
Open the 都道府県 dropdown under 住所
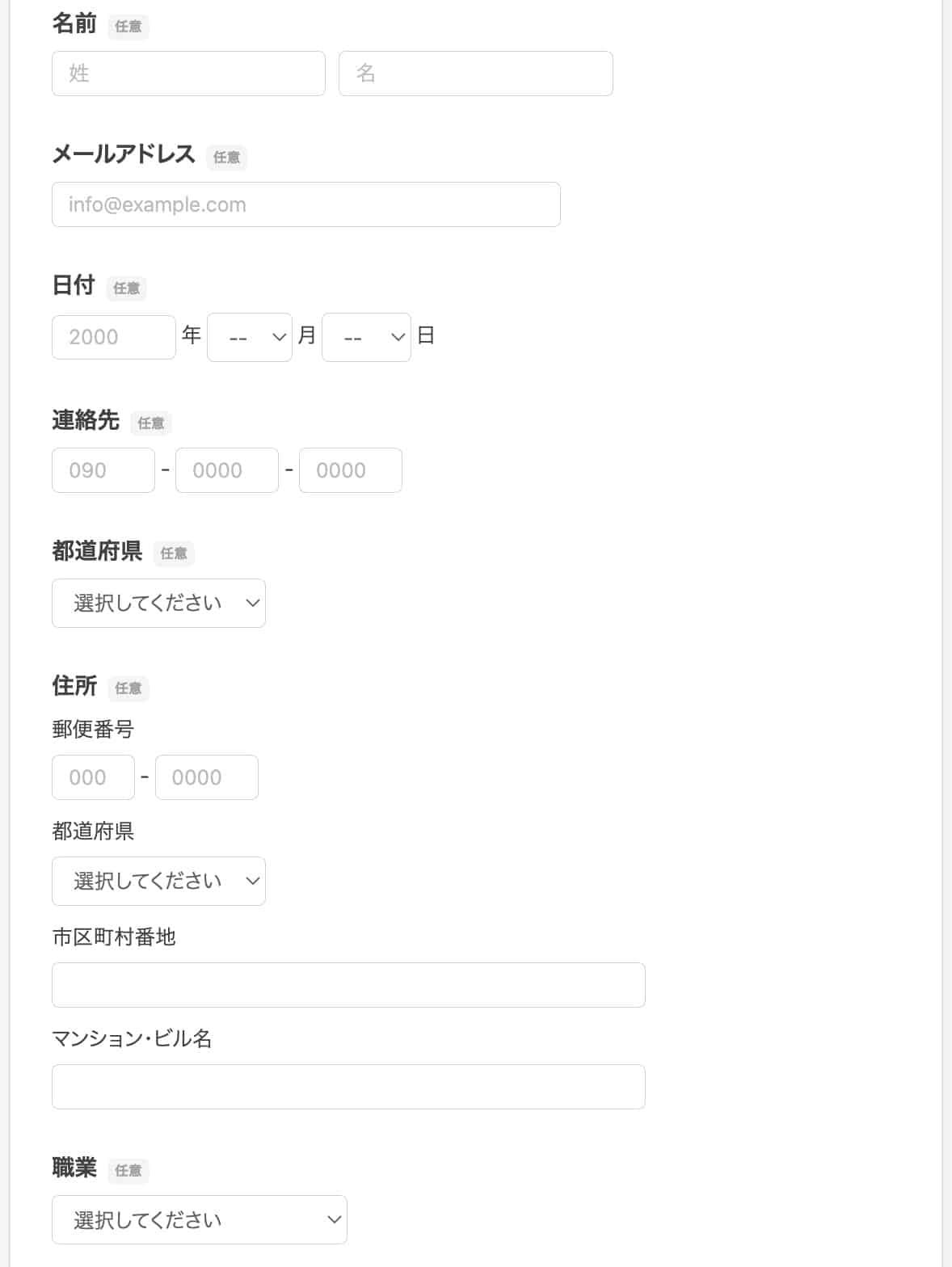coord(158,881)
